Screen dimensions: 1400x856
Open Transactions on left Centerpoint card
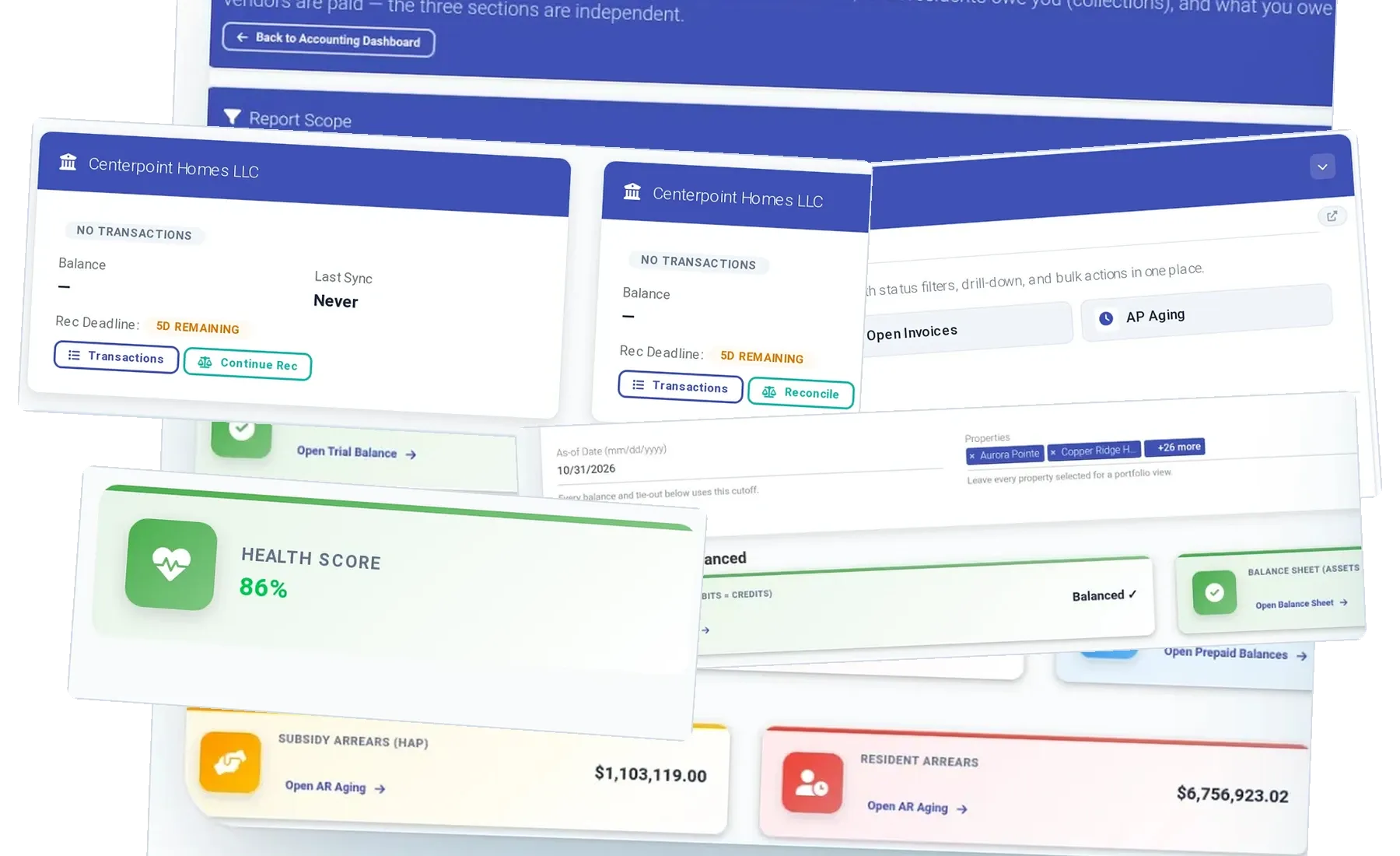(116, 356)
